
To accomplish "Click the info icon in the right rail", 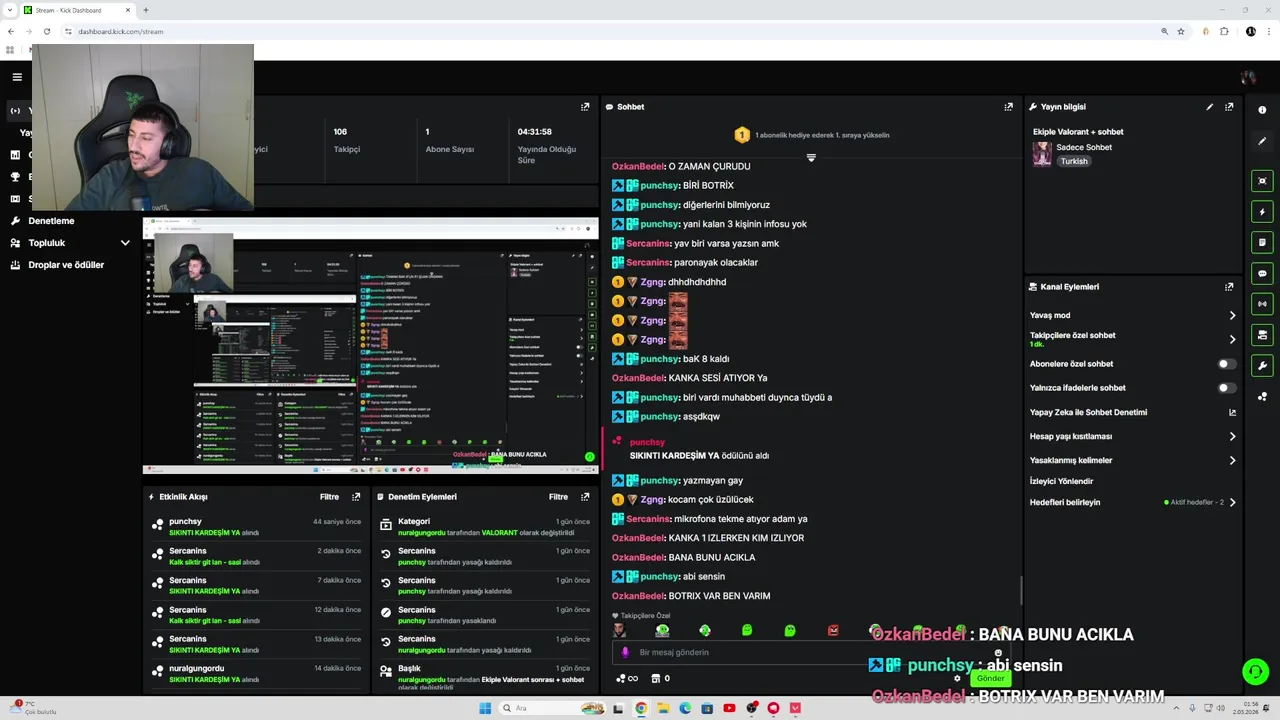I will [1262, 110].
